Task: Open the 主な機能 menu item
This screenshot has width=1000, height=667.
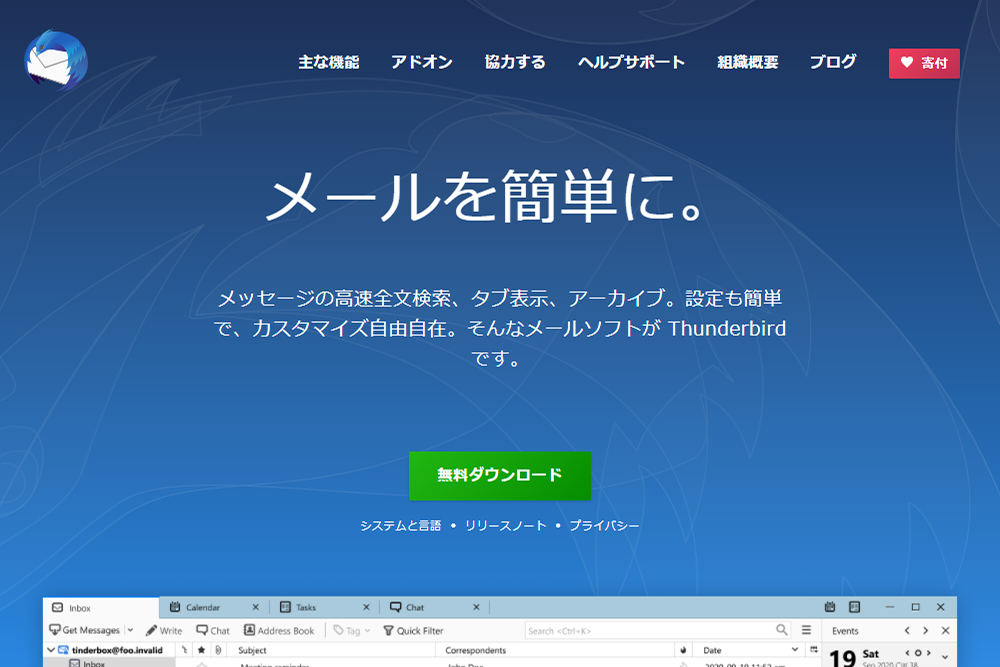Action: point(328,62)
